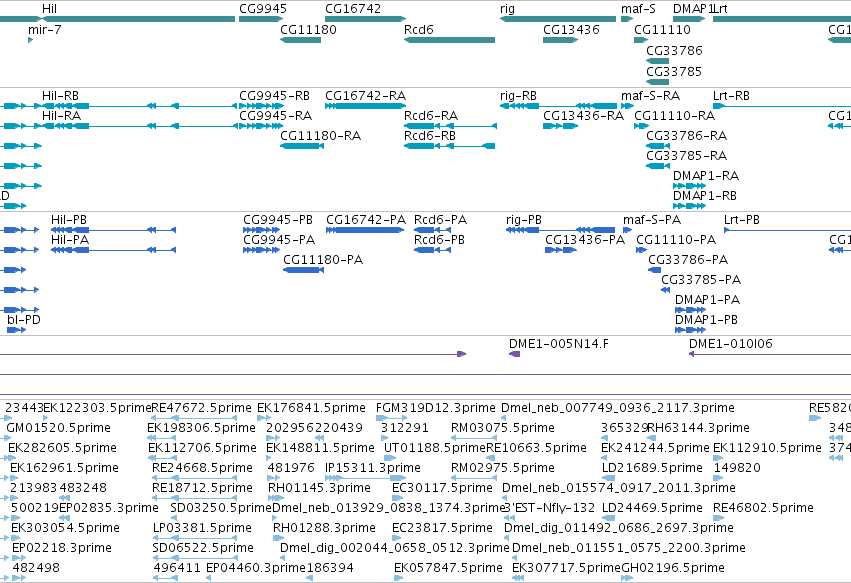851x583 pixels.
Task: Click the CG33785-RA transcript label
Action: point(686,156)
